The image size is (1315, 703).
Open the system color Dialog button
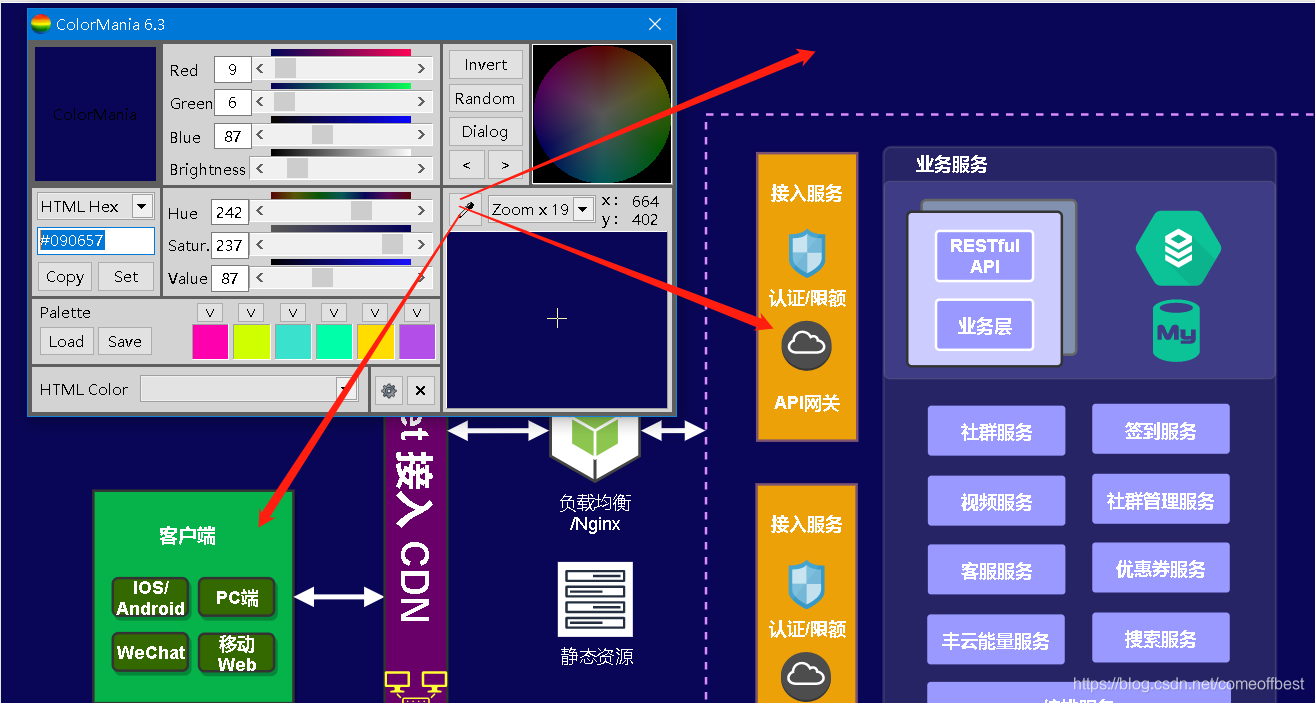tap(486, 131)
